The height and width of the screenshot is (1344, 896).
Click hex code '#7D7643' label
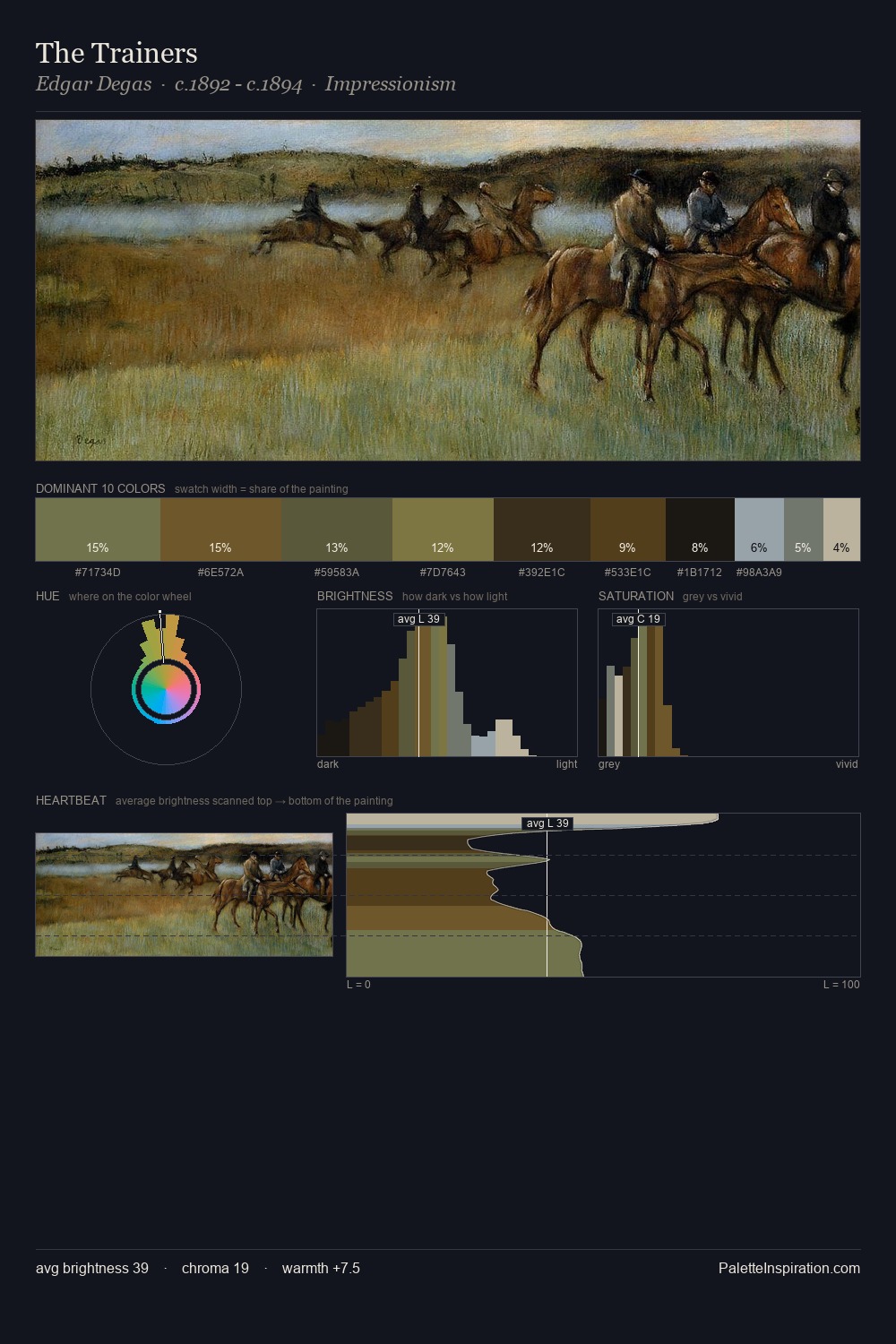[x=443, y=572]
